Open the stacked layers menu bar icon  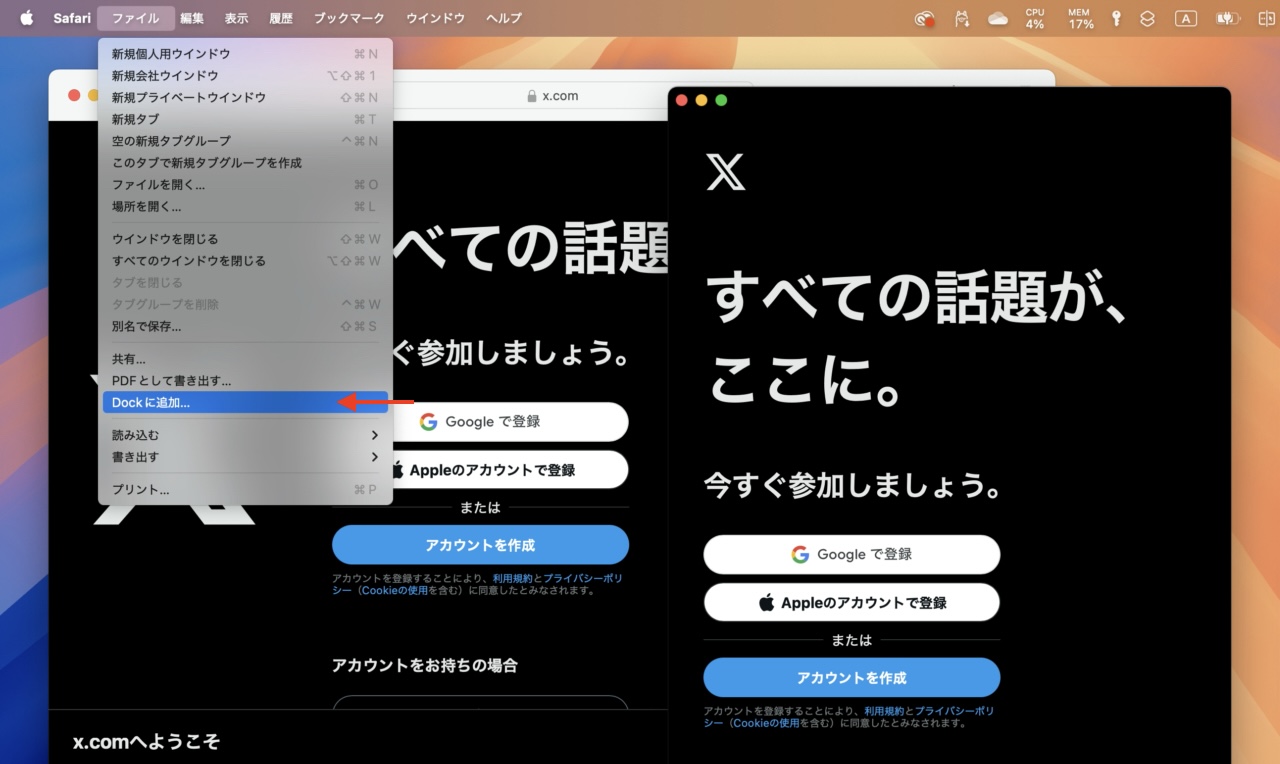tap(1148, 18)
